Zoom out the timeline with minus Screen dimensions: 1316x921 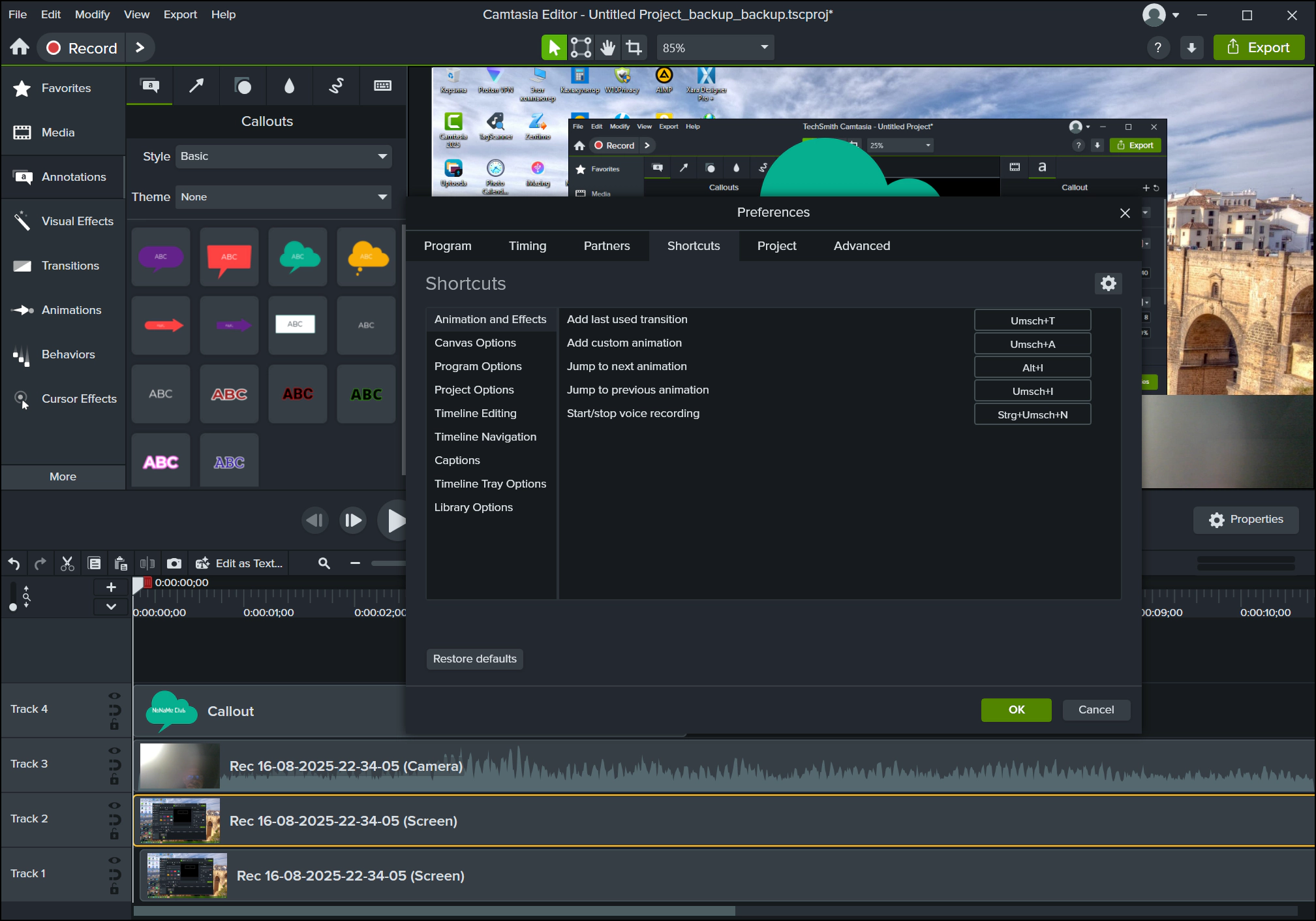[355, 563]
